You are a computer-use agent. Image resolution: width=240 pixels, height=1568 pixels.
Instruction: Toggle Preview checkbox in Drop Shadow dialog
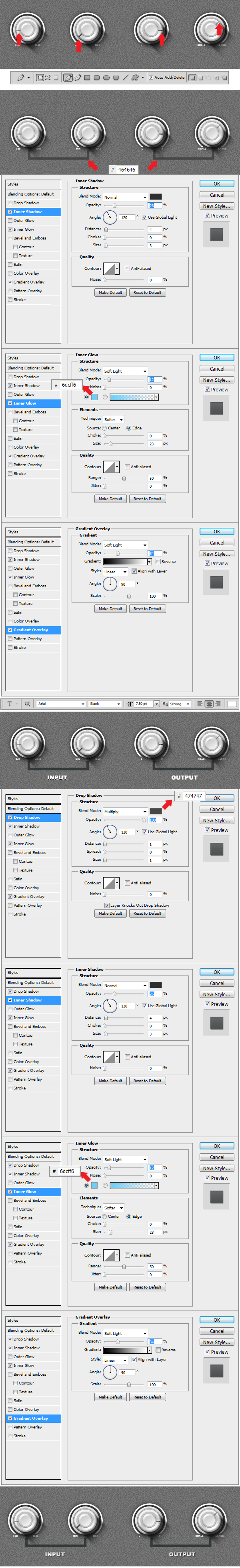point(208,830)
